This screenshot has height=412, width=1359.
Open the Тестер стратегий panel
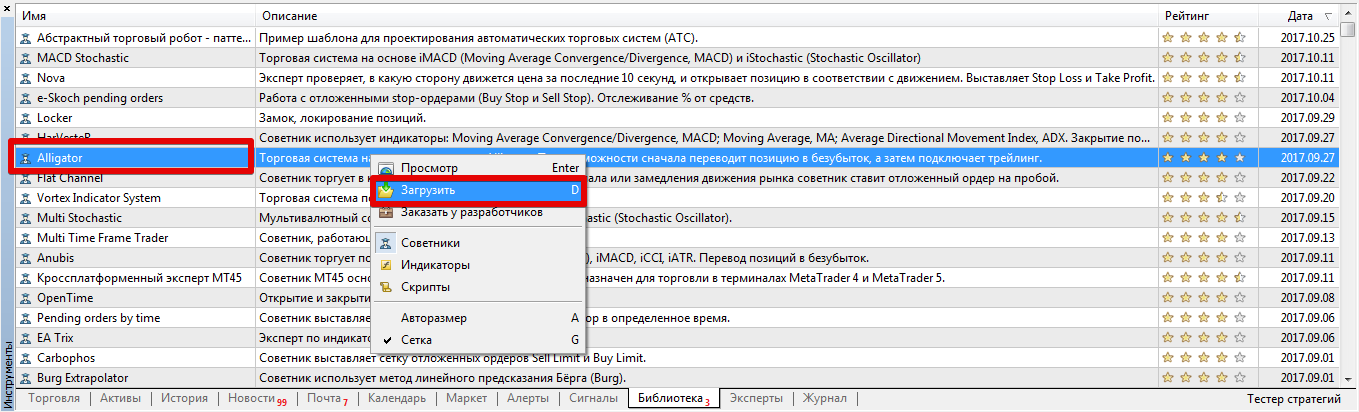pos(1293,400)
